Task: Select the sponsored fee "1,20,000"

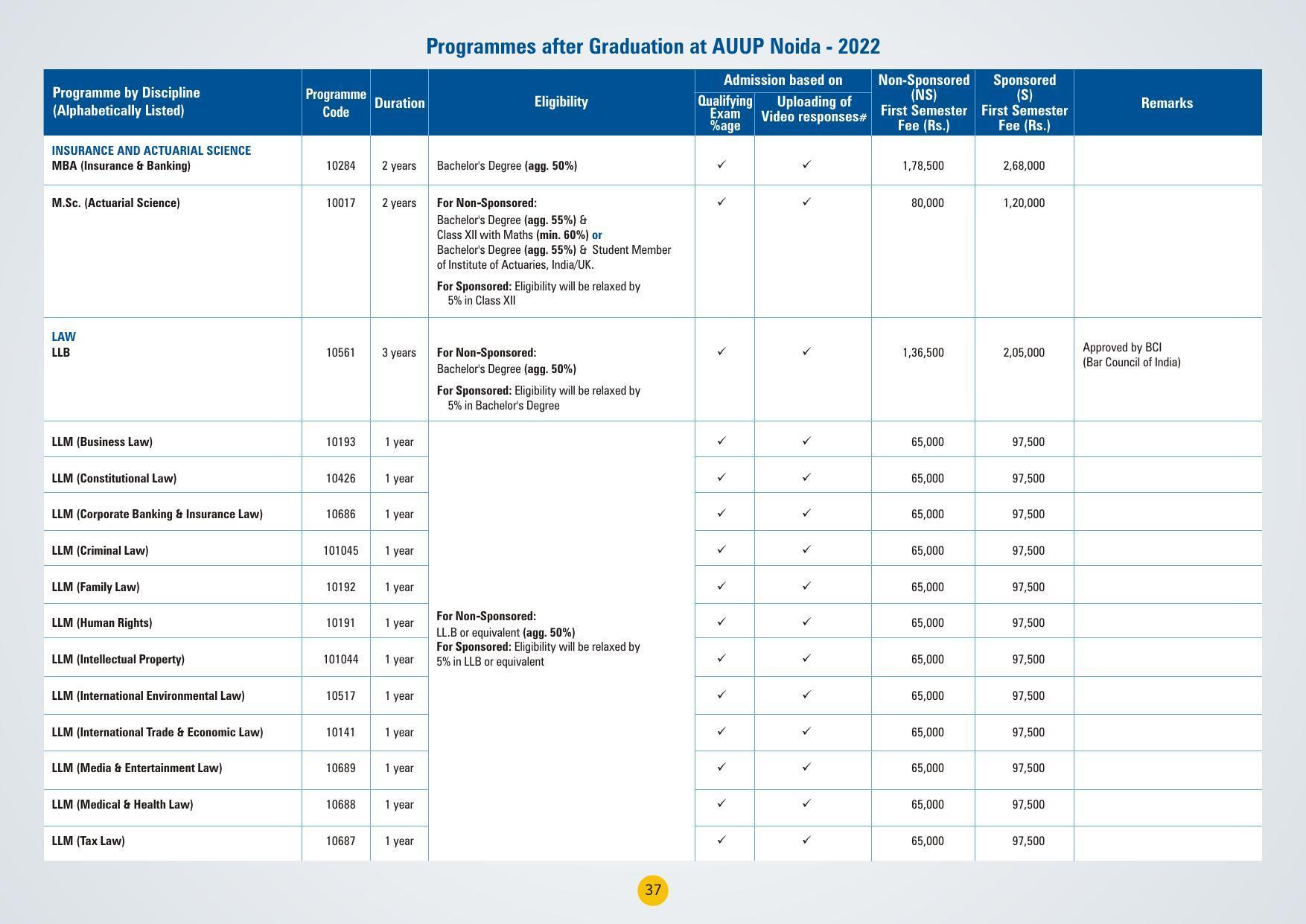Action: (x=1024, y=203)
